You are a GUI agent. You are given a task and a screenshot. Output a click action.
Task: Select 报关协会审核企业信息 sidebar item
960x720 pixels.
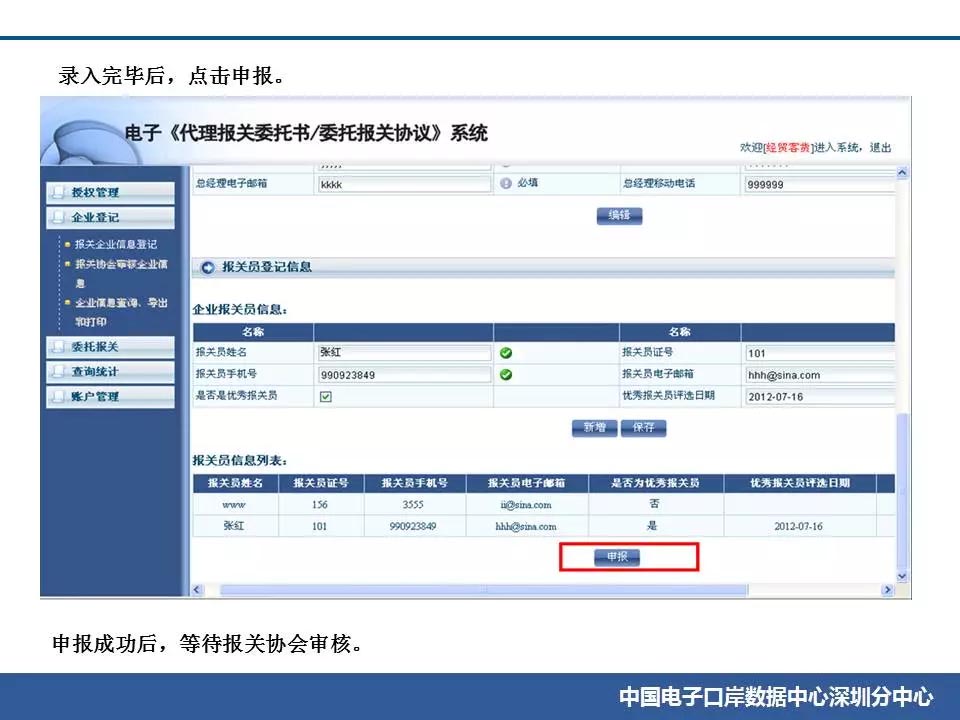coord(121,273)
